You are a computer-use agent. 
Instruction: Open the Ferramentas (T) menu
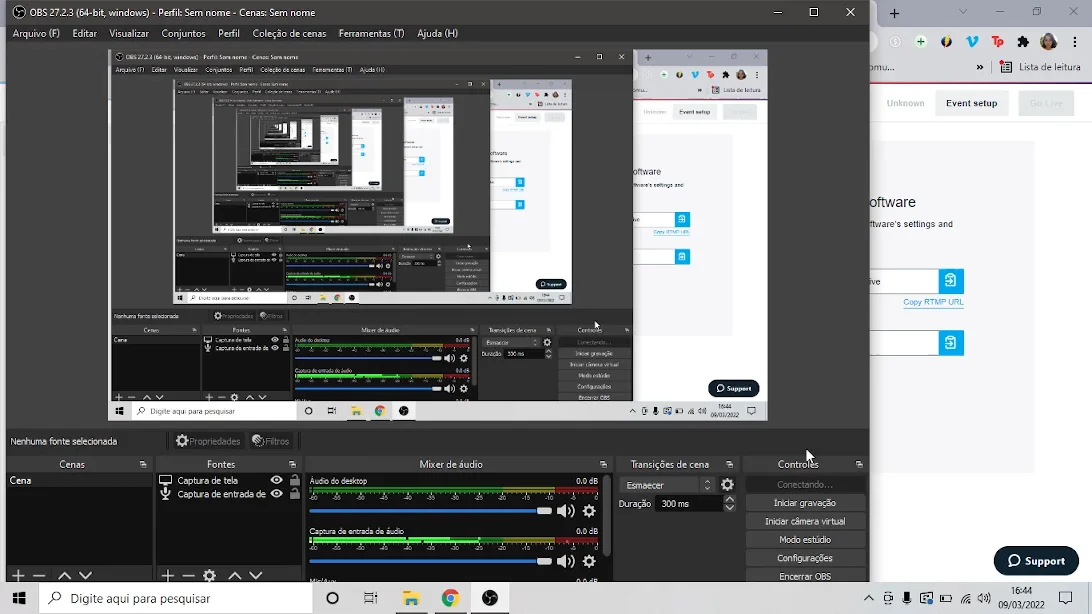coord(371,33)
